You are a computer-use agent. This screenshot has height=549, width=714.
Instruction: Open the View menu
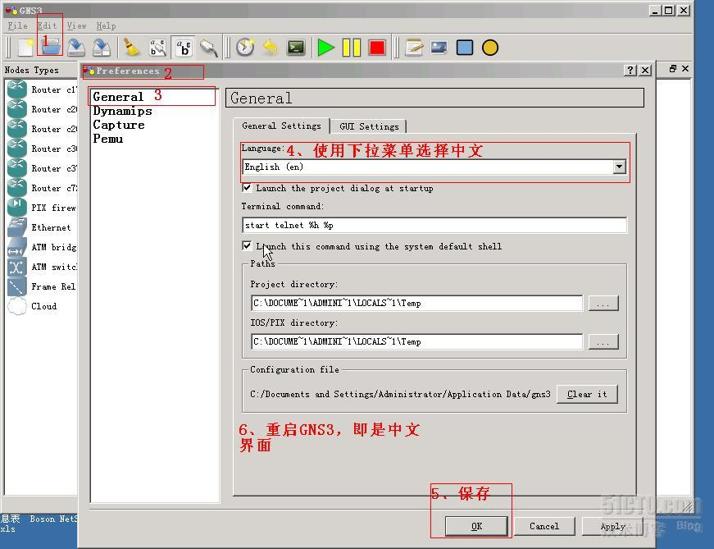click(x=76, y=25)
